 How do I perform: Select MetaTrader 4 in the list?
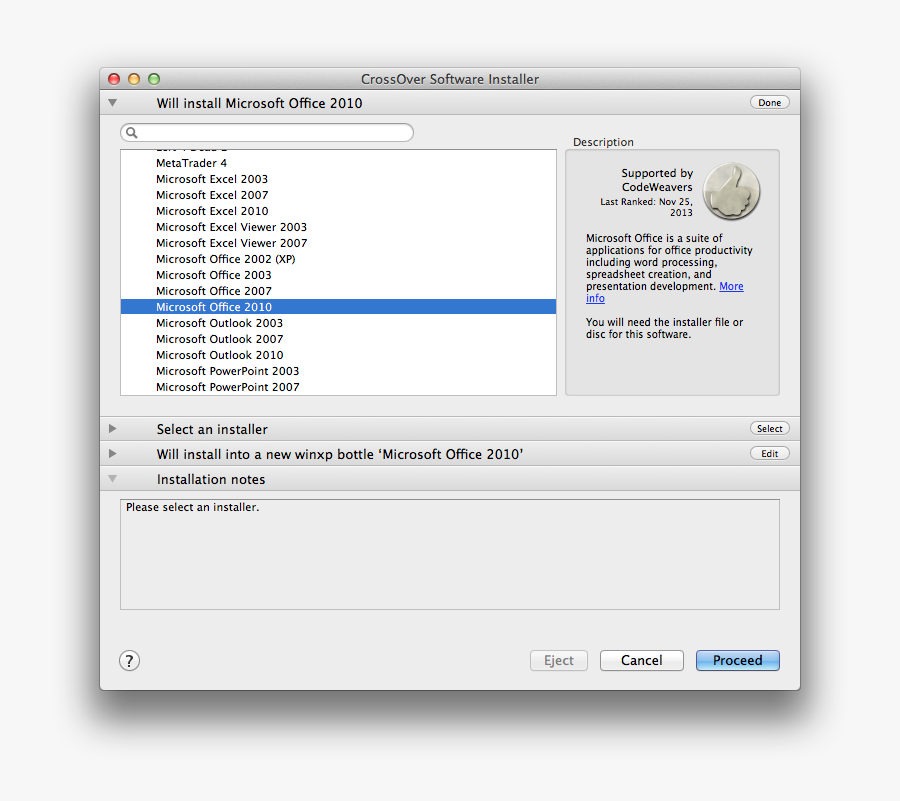339,163
